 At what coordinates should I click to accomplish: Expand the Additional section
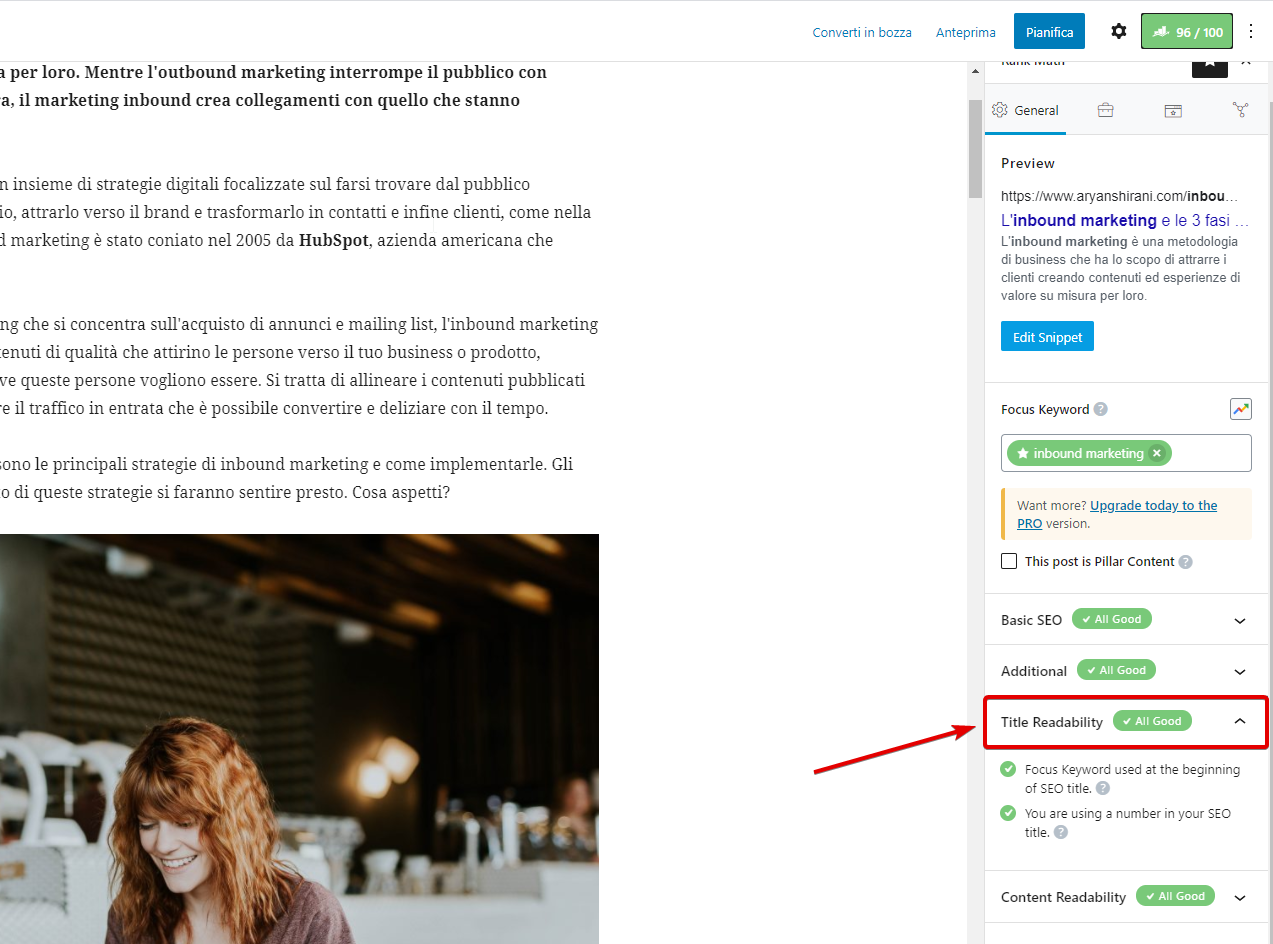(x=1240, y=671)
